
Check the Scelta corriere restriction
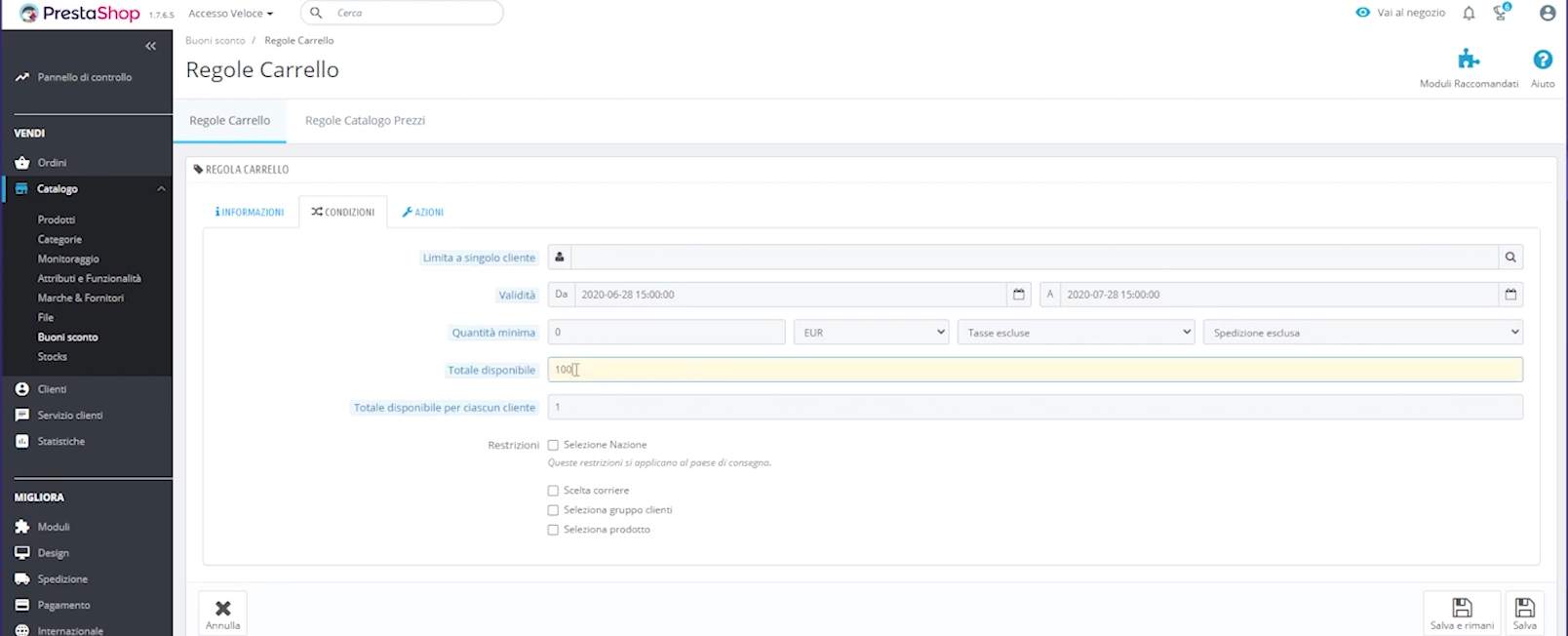pos(553,492)
